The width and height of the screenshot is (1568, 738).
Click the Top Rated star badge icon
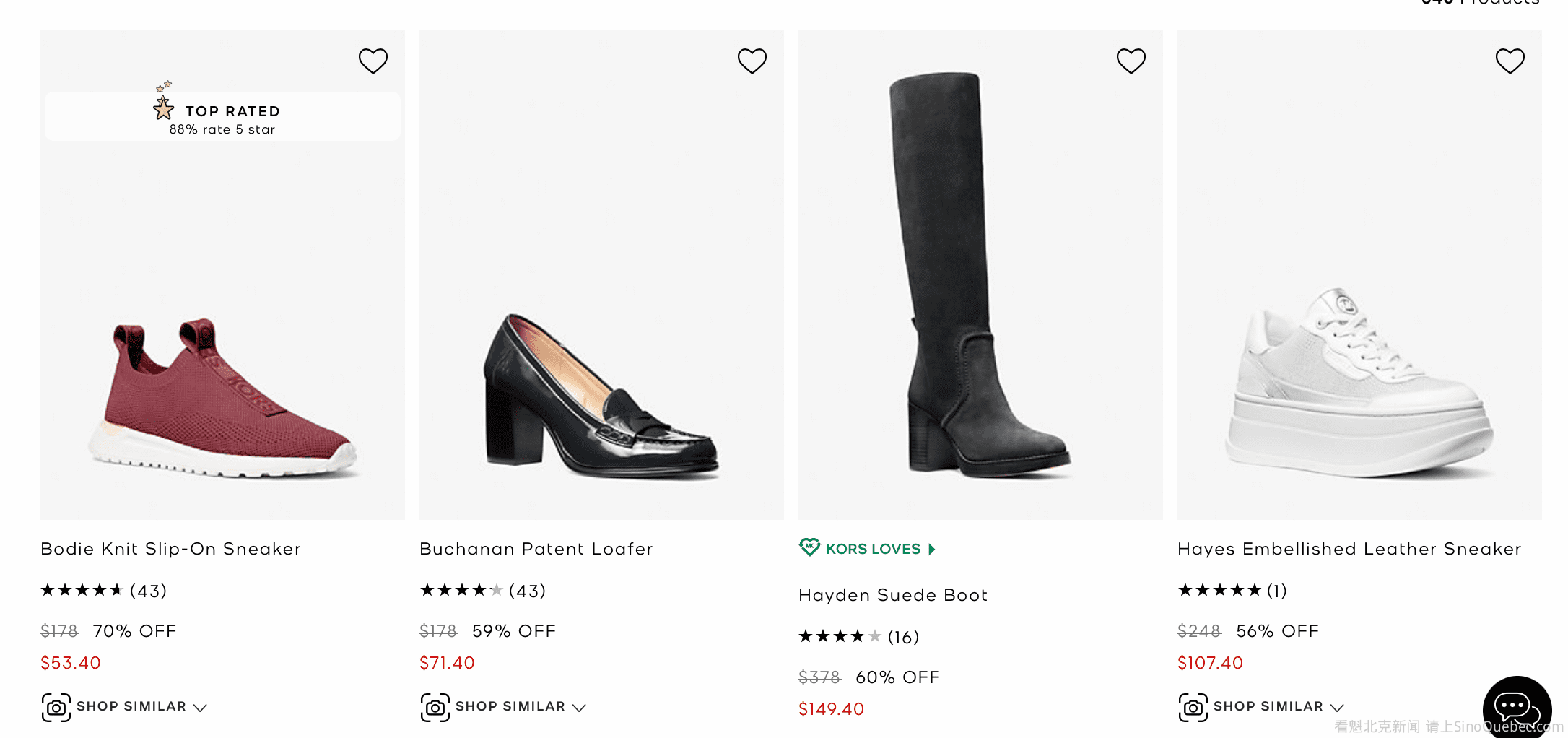(164, 107)
